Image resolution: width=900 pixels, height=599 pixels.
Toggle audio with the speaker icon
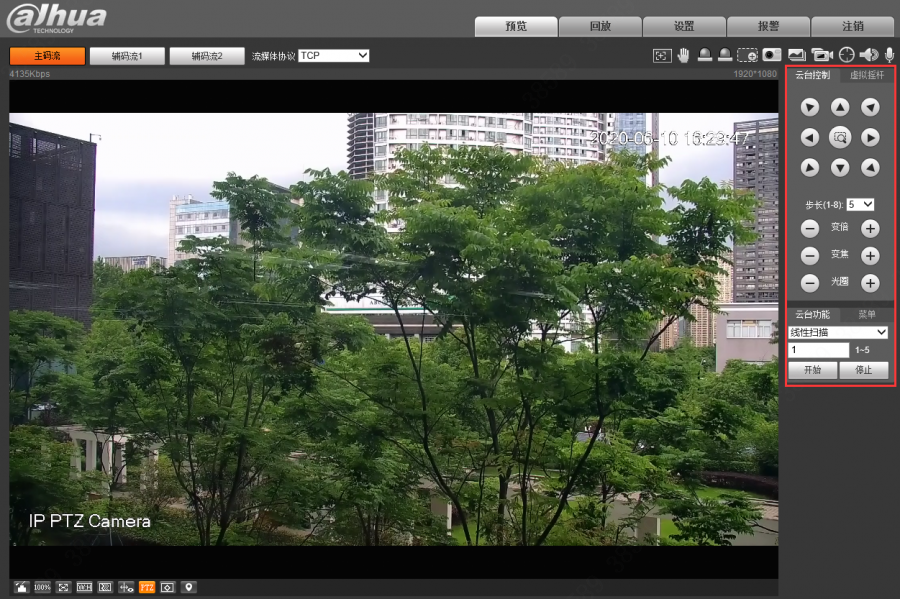click(869, 55)
